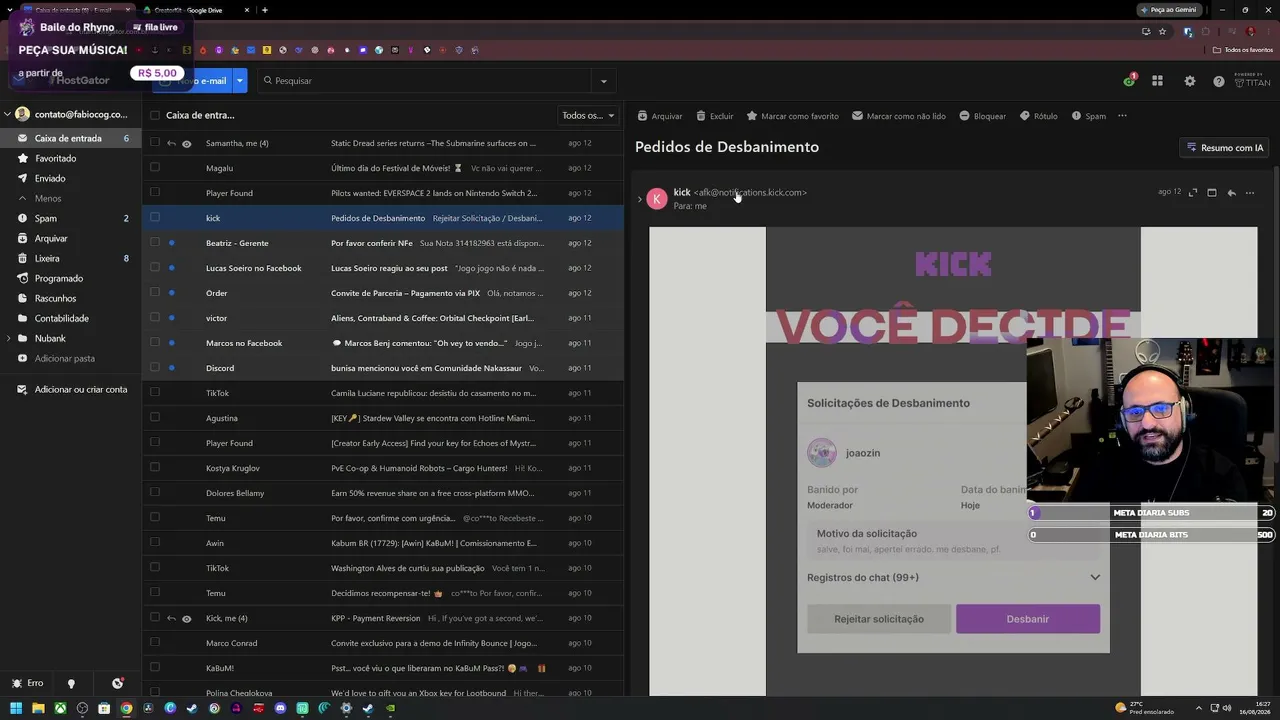Check the box for the Player Found Everspace email
The width and height of the screenshot is (1280, 720).
[154, 193]
